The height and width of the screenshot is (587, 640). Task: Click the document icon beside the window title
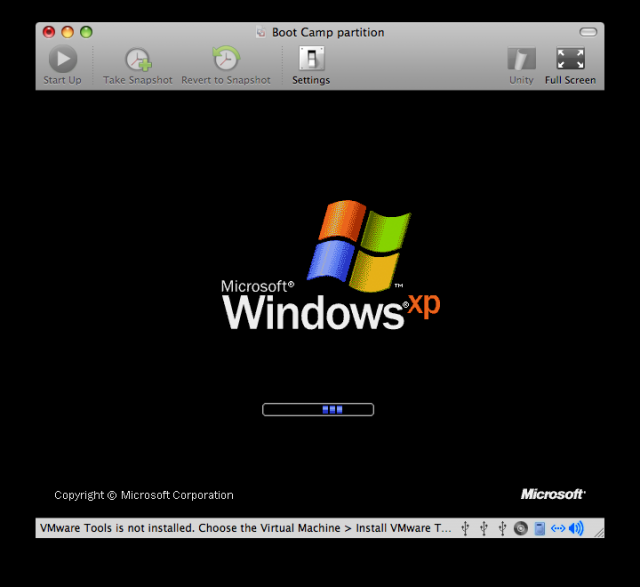pyautogui.click(x=261, y=32)
